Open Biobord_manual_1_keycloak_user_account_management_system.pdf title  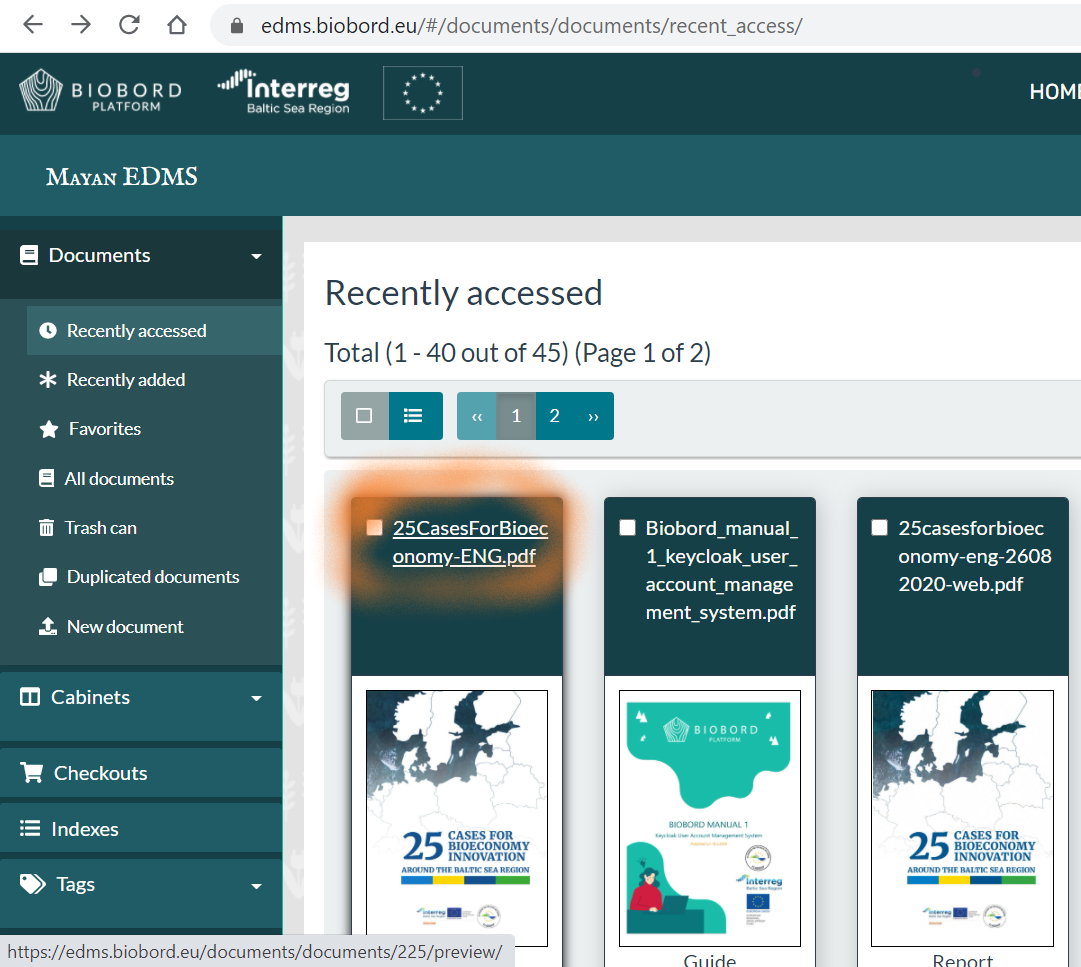coord(721,570)
